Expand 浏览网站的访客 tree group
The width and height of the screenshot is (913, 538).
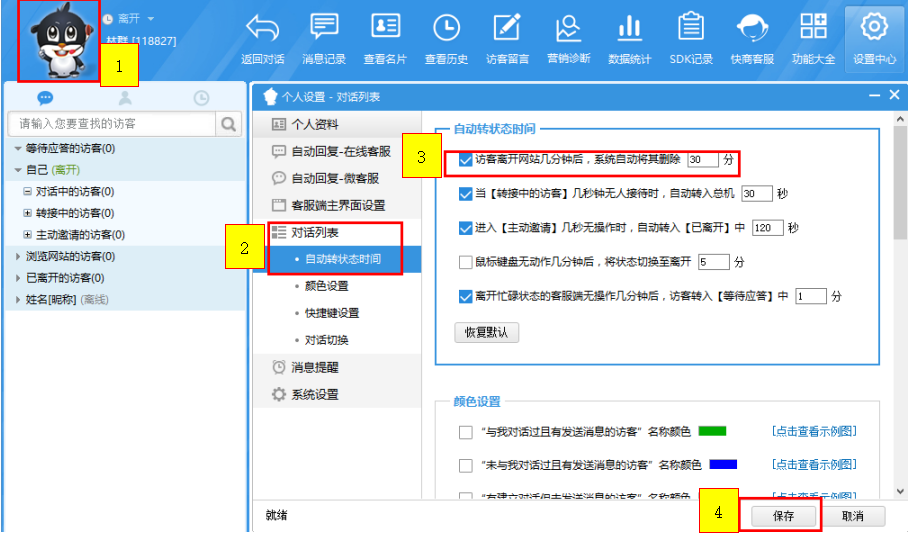18,257
